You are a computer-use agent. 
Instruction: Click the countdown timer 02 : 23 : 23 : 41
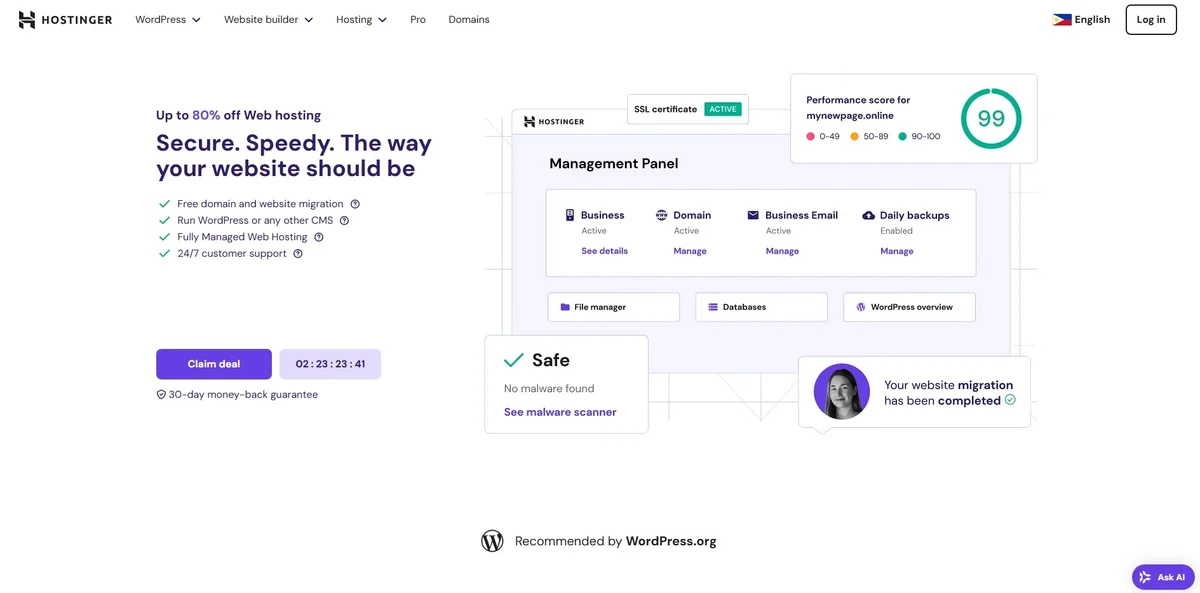[330, 364]
